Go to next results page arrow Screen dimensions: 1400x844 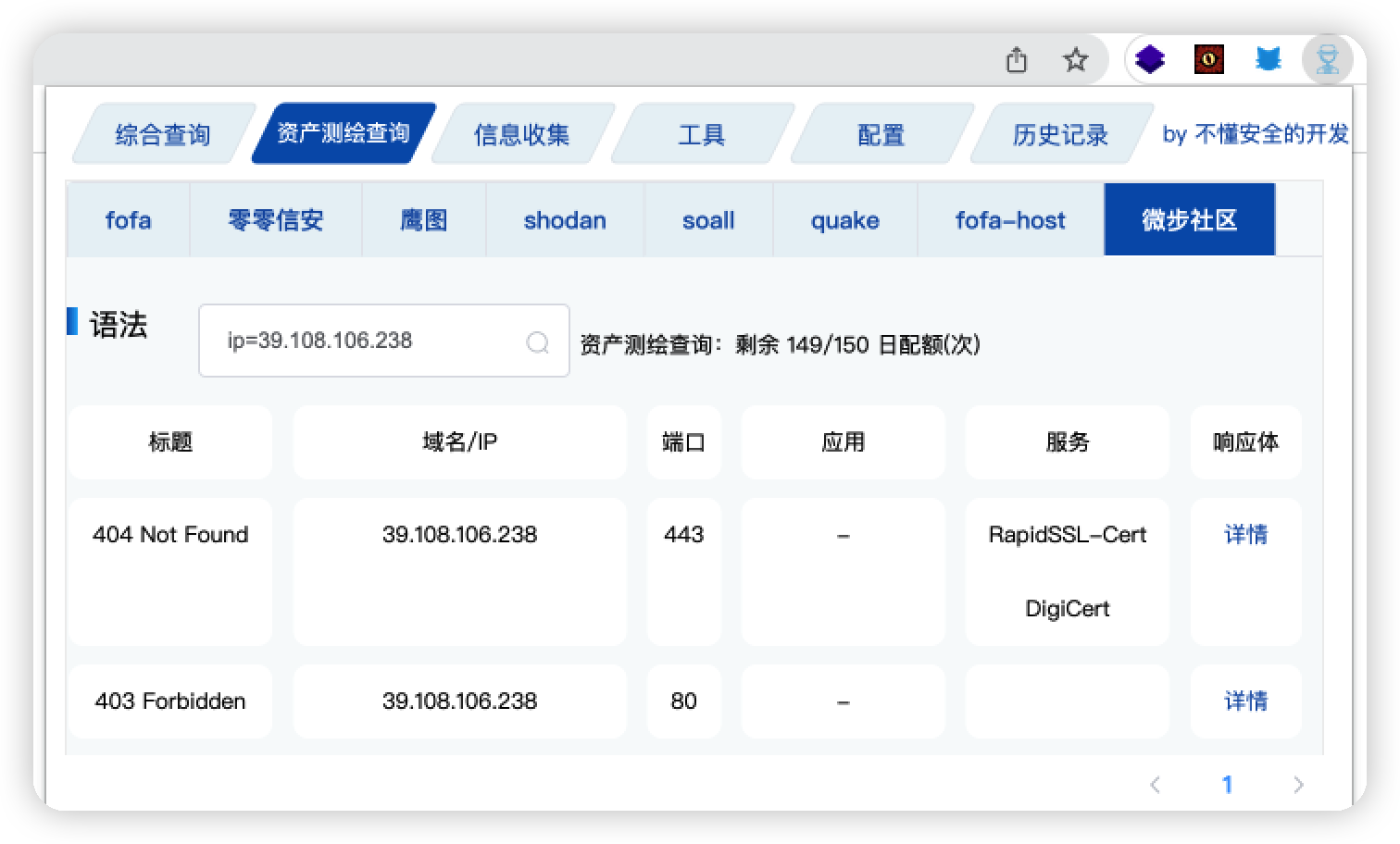1298,785
